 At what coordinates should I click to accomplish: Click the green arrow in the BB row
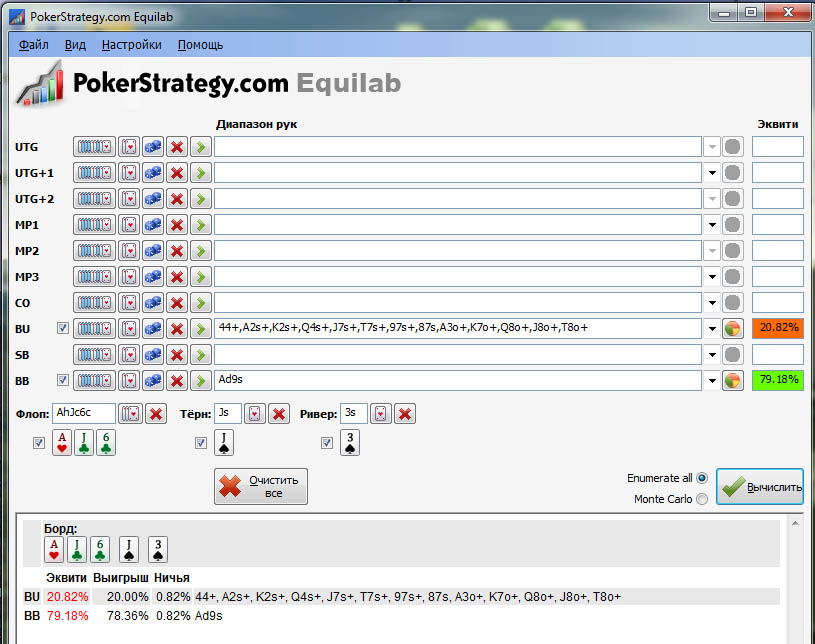[201, 381]
